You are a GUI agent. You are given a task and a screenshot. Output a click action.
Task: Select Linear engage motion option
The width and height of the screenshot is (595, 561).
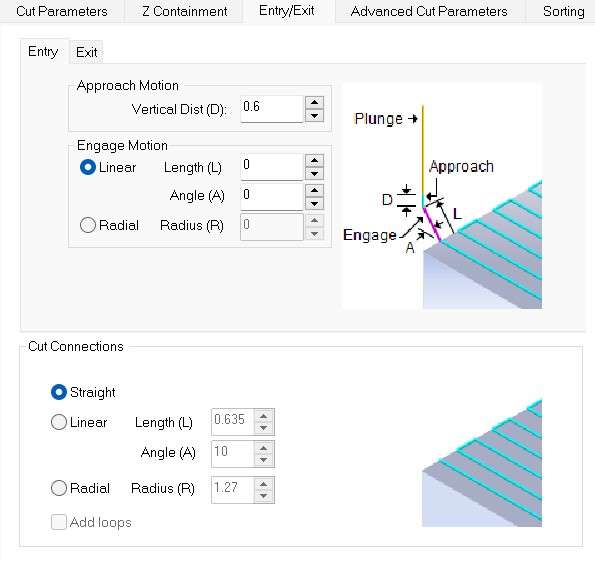point(88,167)
